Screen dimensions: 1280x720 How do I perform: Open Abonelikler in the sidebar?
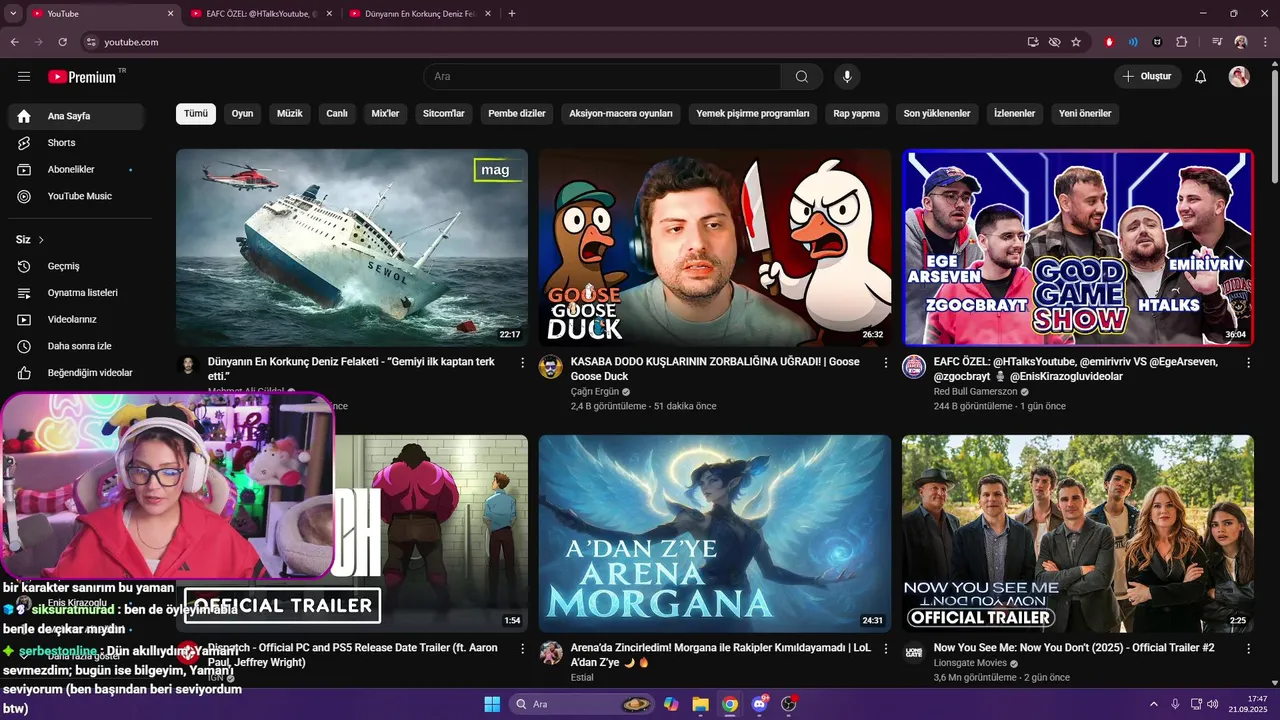pyautogui.click(x=76, y=170)
